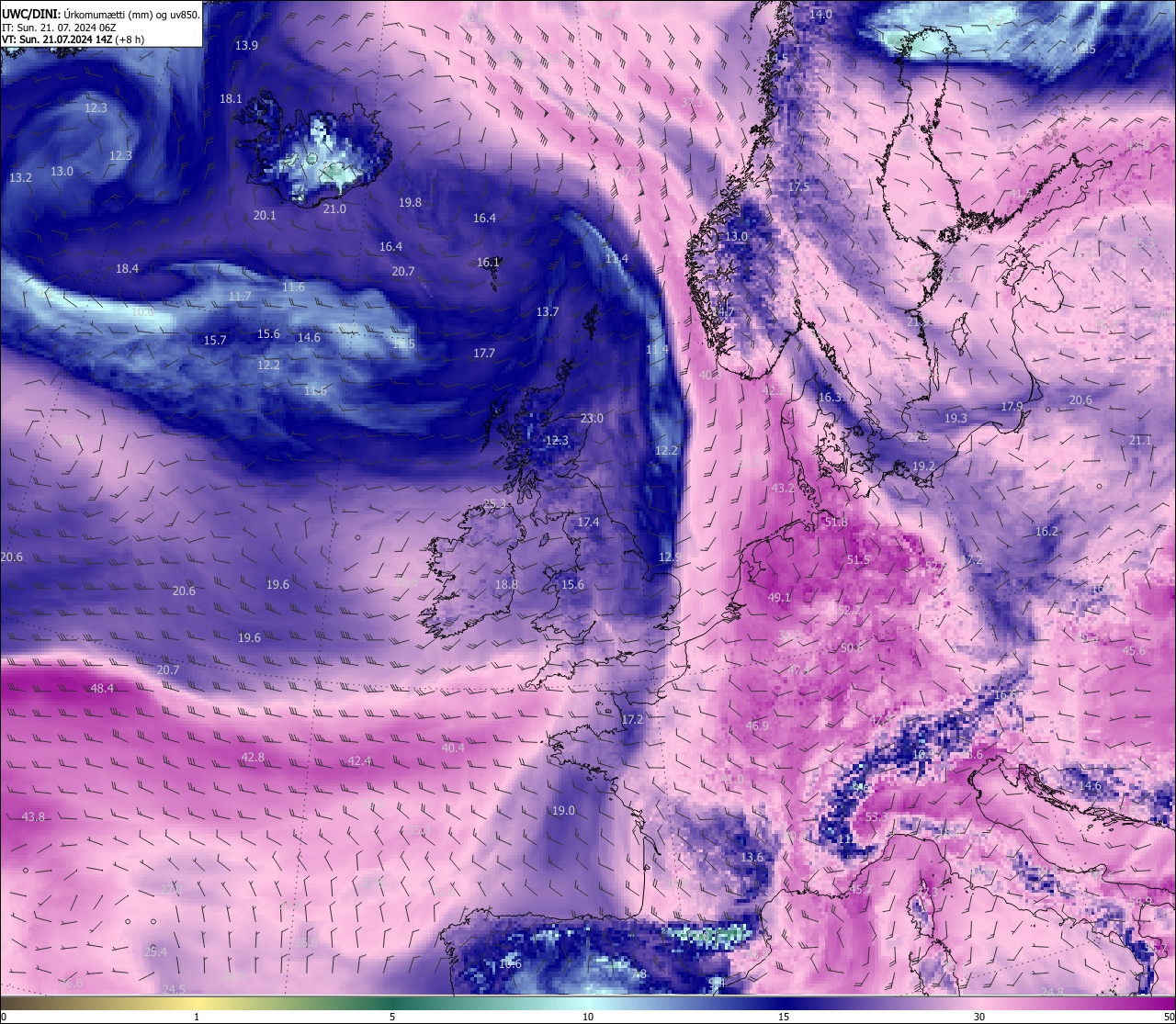Click the 10 tick on color scale

tap(588, 1017)
